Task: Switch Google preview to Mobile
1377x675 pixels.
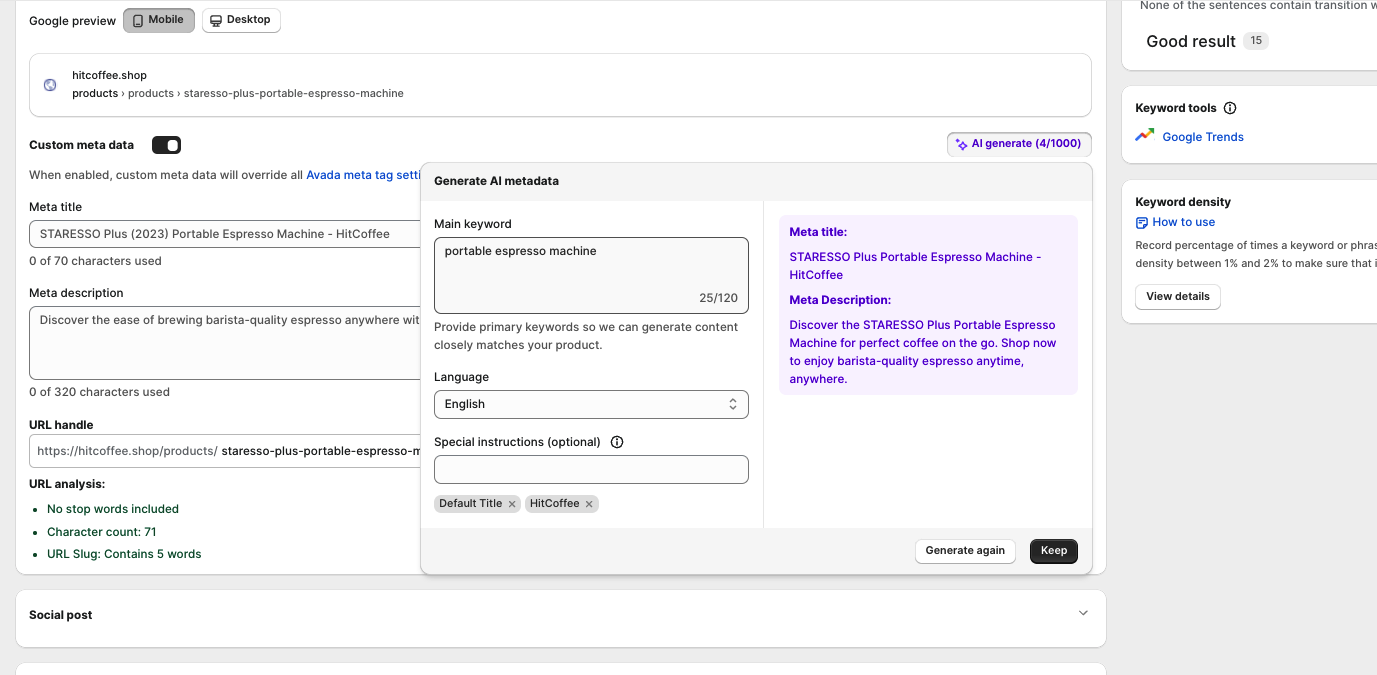Action: [x=159, y=20]
